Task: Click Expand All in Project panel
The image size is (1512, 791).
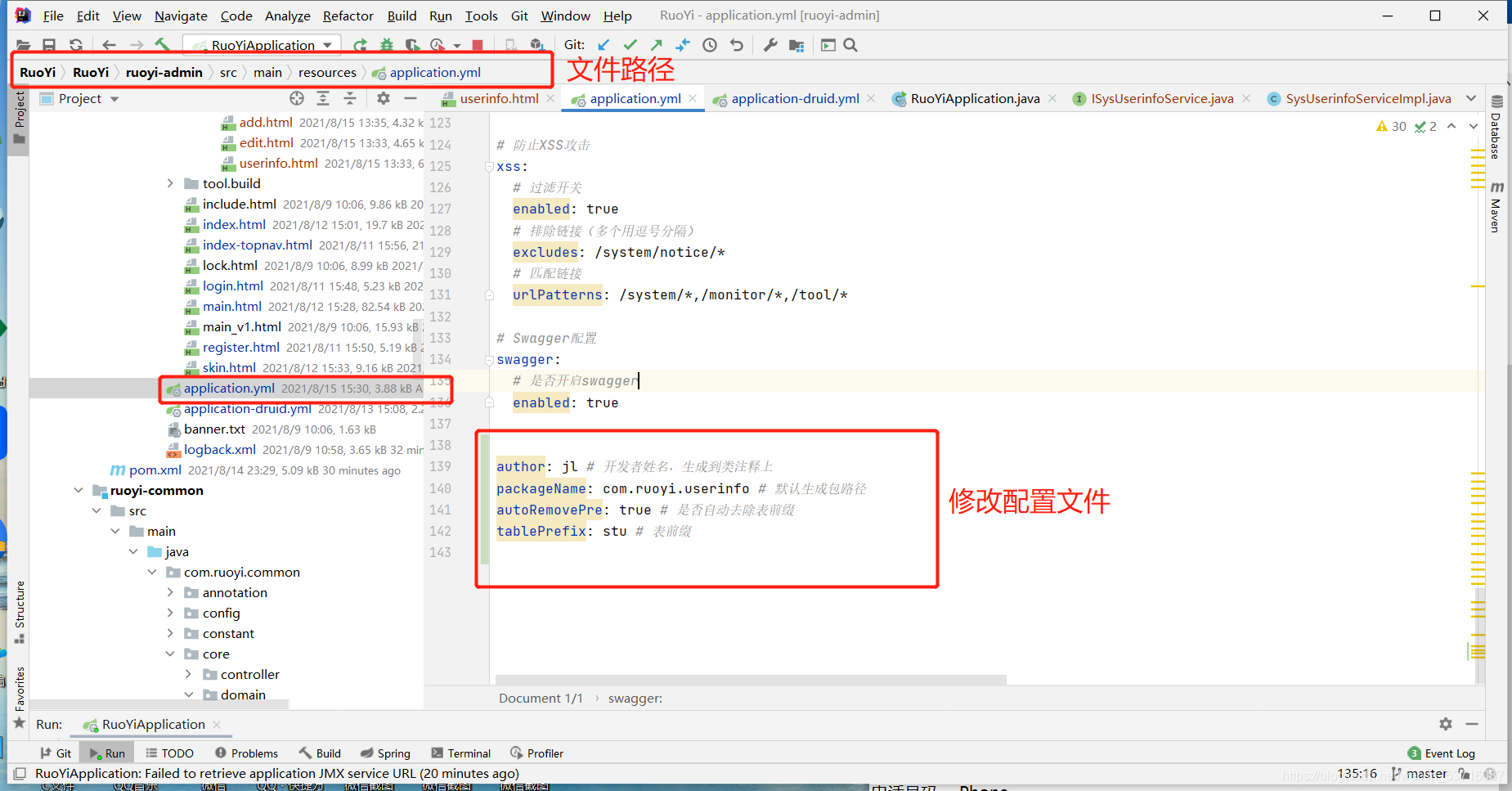Action: 323,98
